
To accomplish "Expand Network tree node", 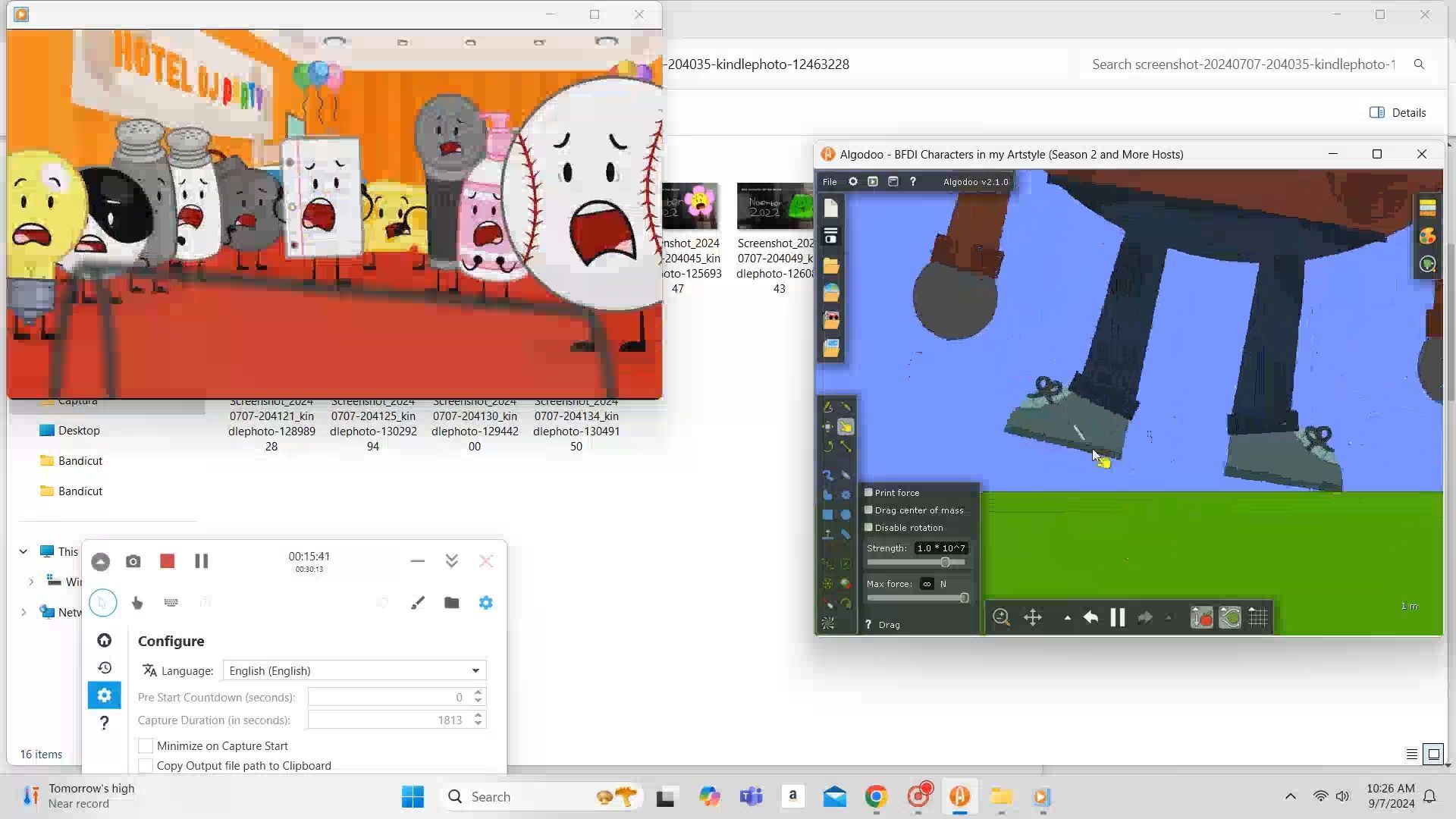I will pos(24,612).
